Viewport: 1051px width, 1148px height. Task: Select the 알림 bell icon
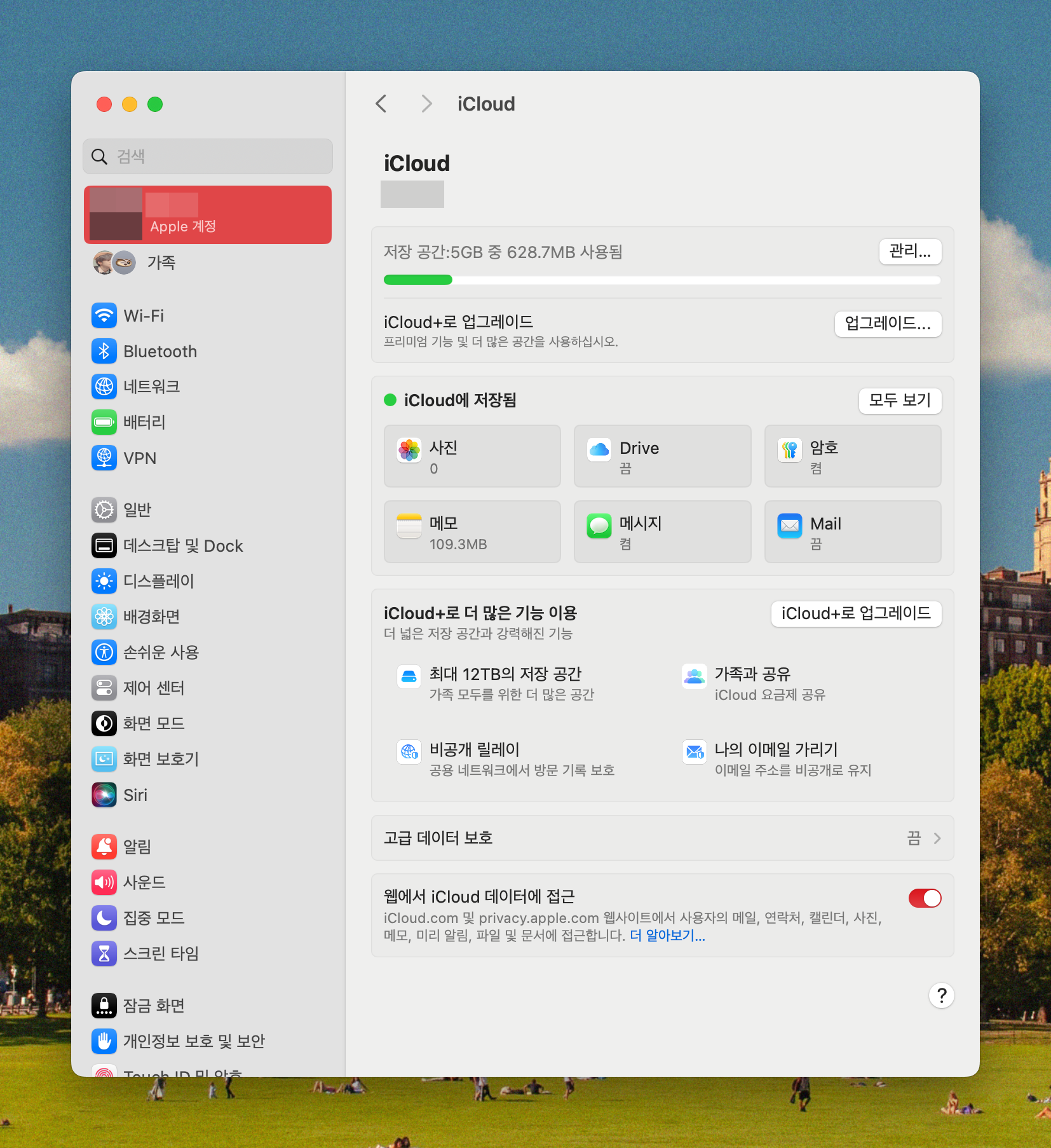click(104, 847)
